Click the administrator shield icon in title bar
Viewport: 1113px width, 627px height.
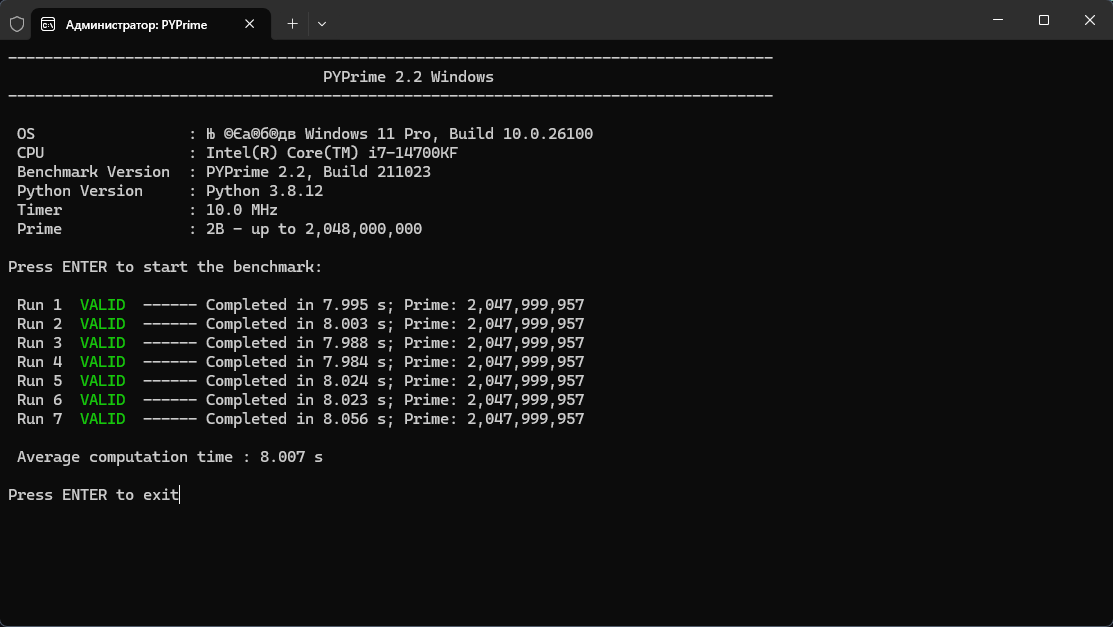tap(17, 24)
